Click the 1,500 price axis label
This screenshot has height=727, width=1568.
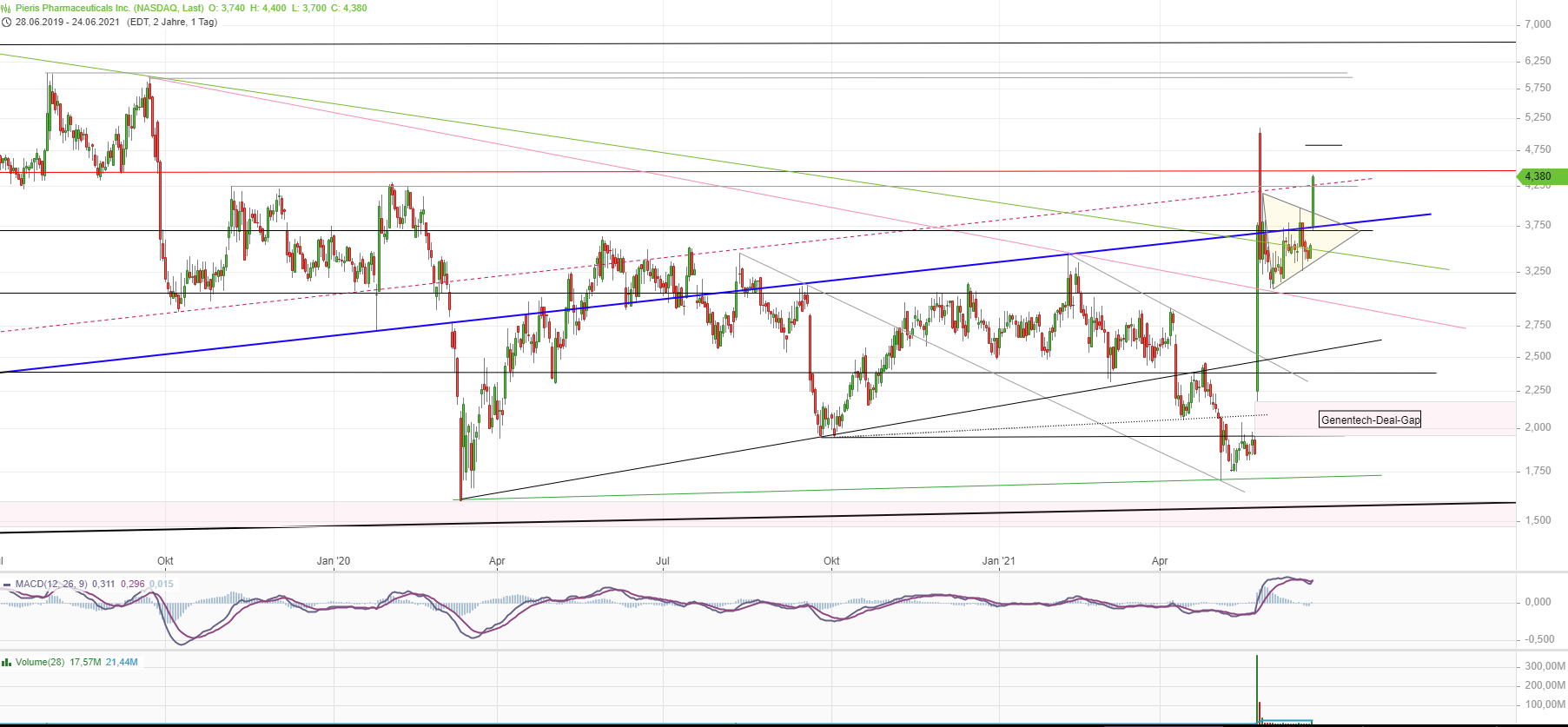coord(1538,520)
